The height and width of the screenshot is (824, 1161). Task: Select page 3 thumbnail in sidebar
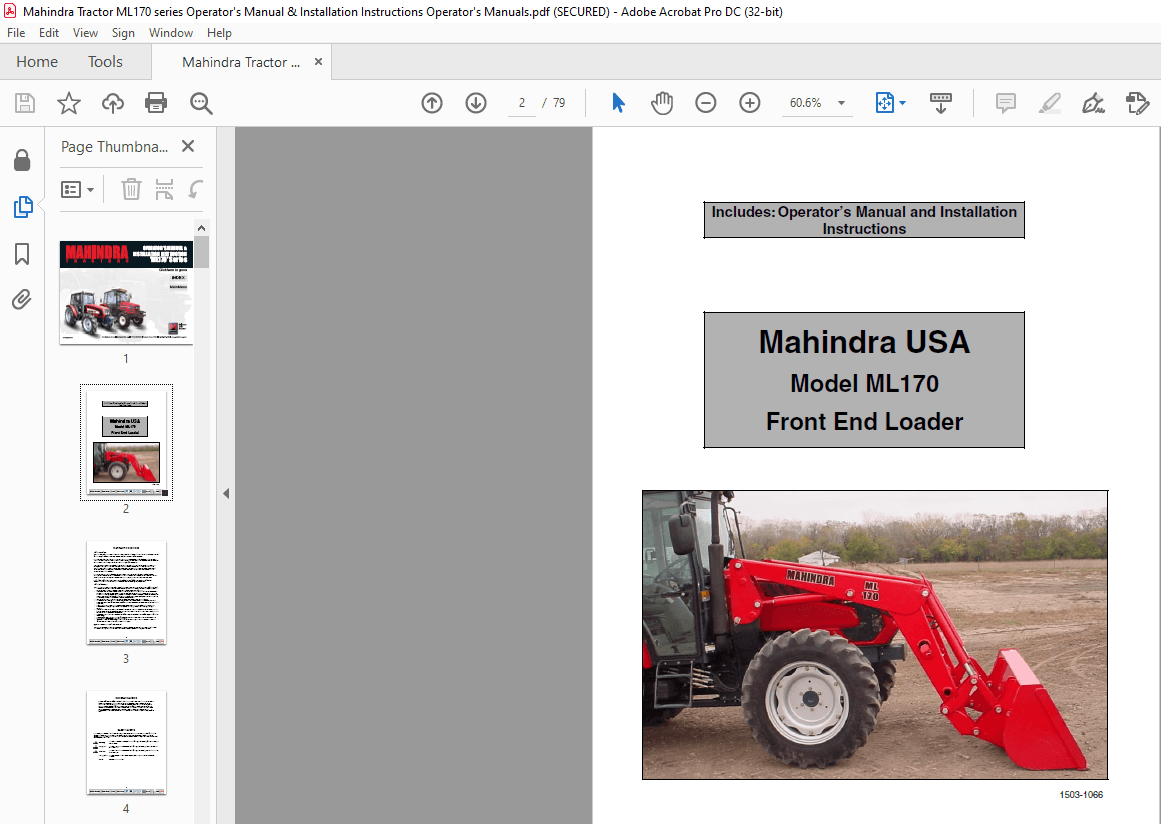[126, 593]
